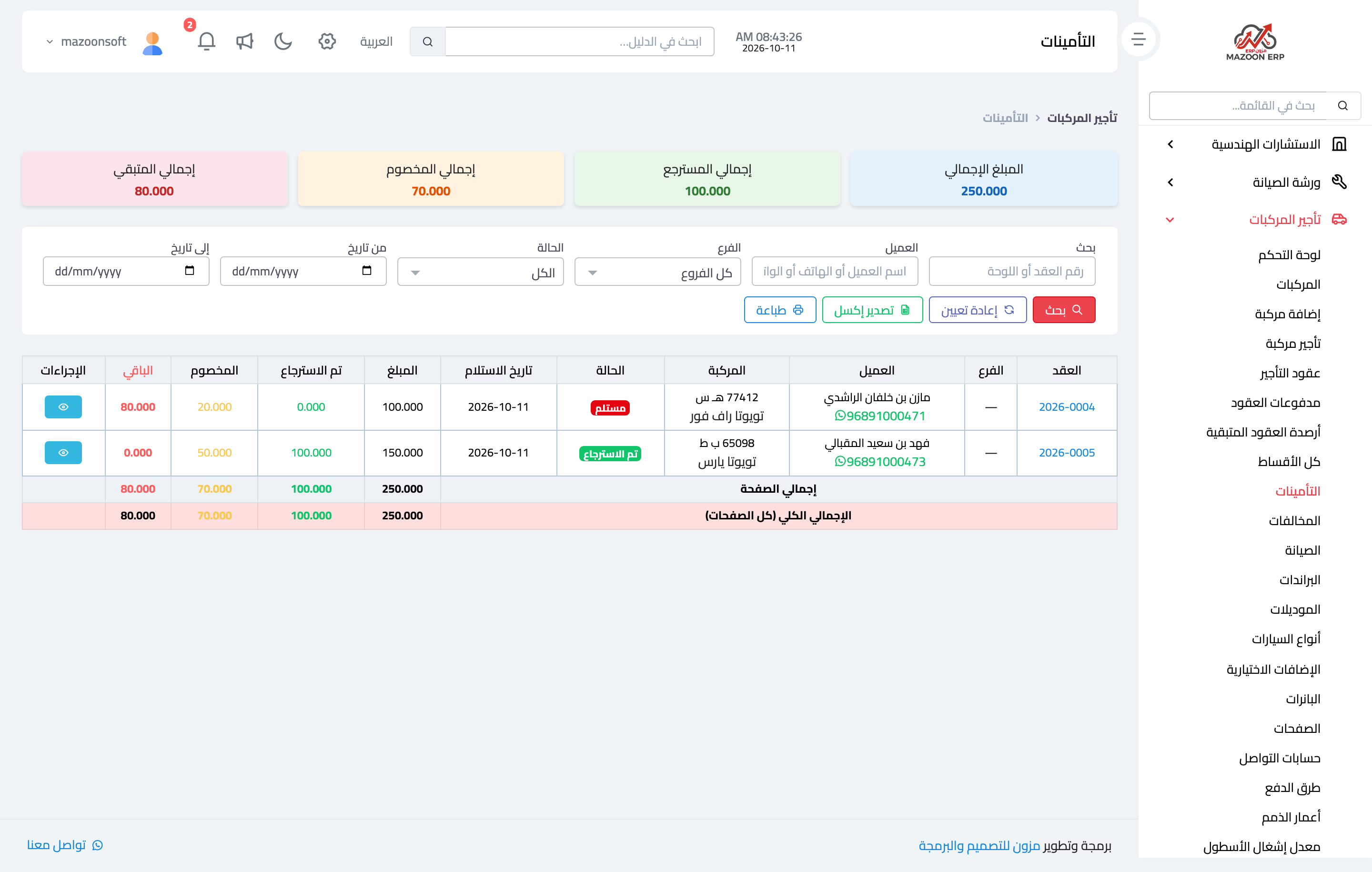Click the 'تواصل معنا' footer link

click(x=64, y=845)
